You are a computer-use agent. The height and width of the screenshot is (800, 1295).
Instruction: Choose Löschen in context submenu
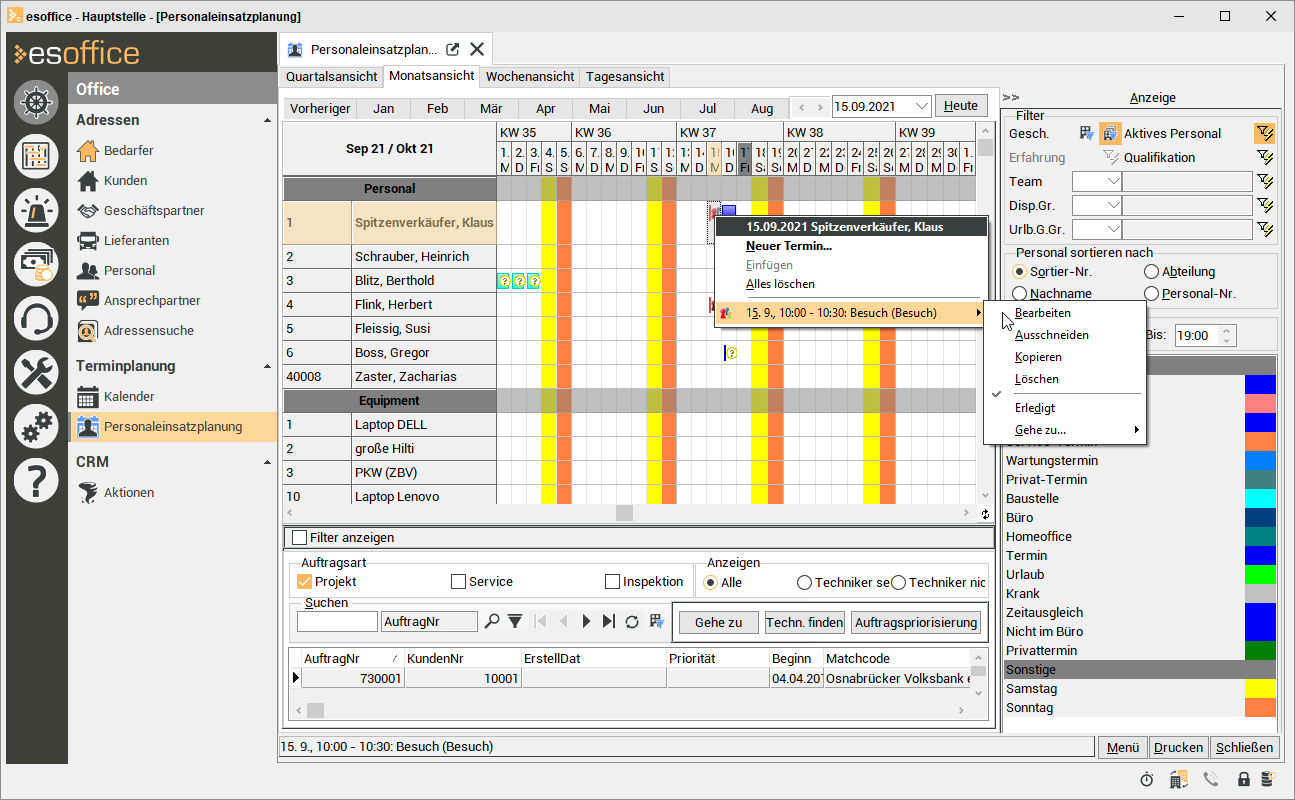(x=1065, y=379)
